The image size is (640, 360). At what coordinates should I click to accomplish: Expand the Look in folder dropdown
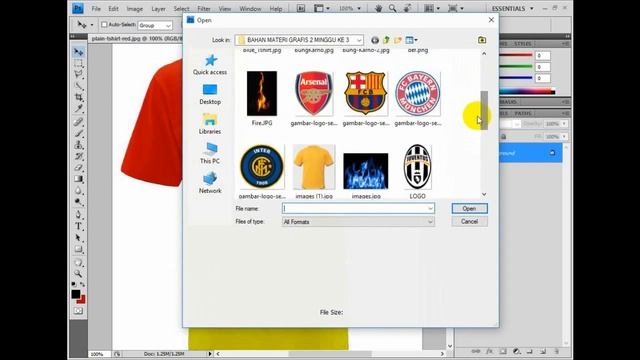tap(359, 40)
